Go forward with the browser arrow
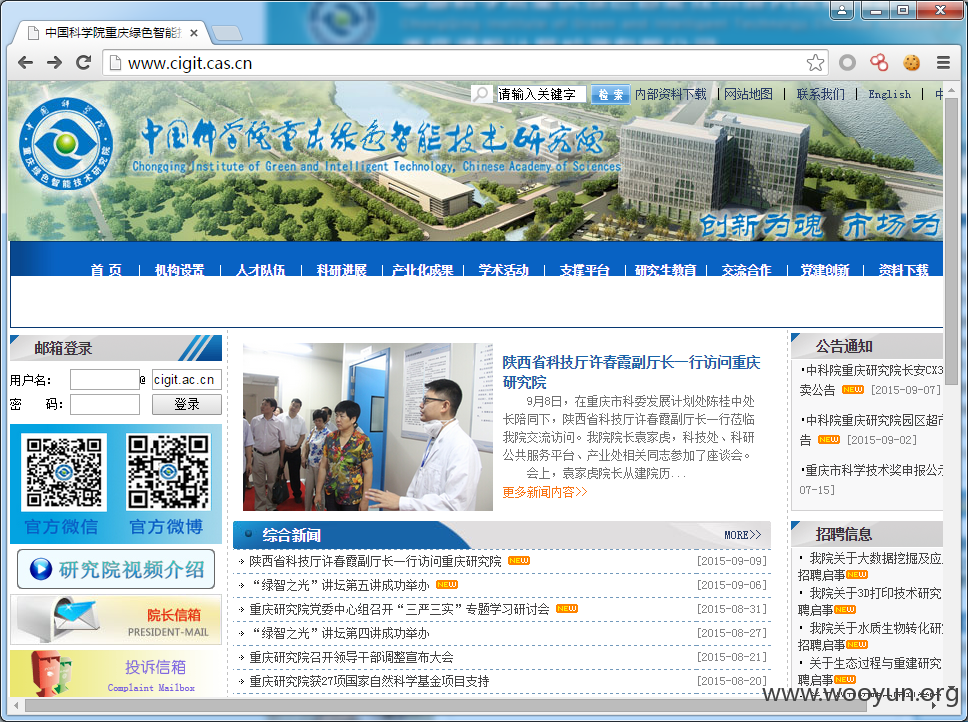The image size is (968, 722). (54, 62)
